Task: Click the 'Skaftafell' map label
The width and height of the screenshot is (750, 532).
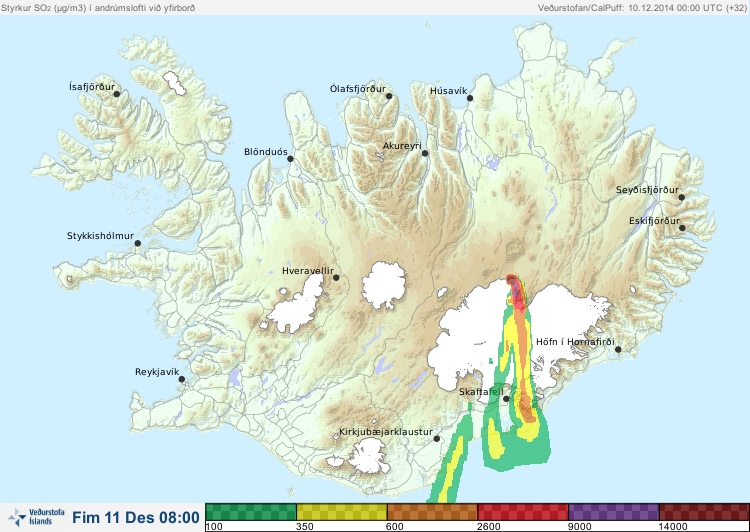Action: click(481, 392)
